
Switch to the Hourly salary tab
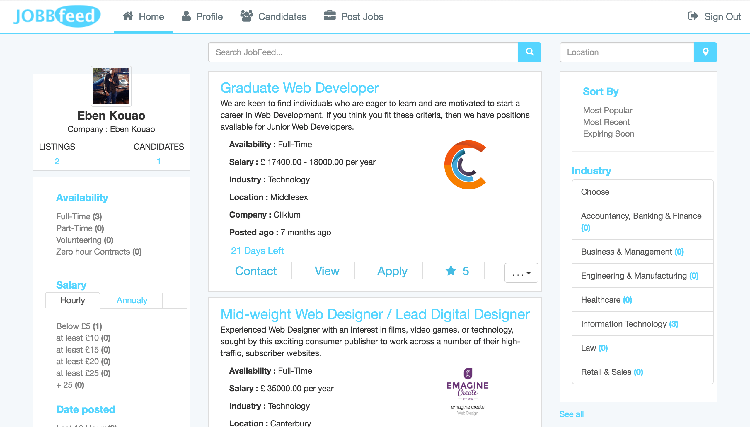coord(73,300)
